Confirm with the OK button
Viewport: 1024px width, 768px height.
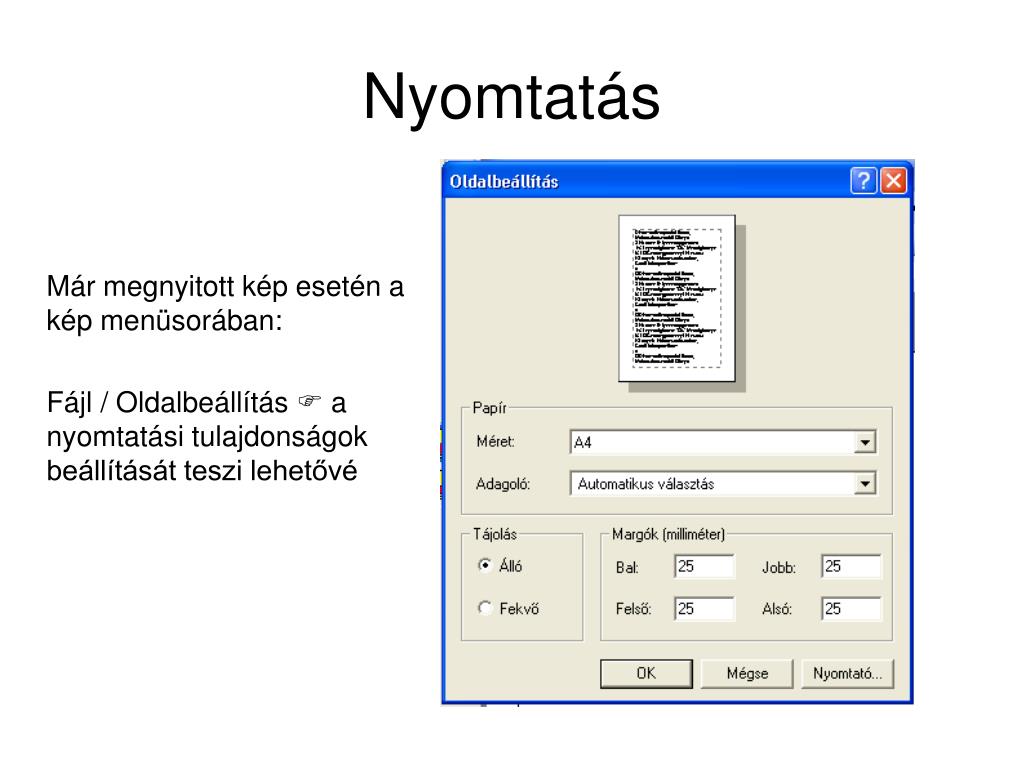pos(646,673)
